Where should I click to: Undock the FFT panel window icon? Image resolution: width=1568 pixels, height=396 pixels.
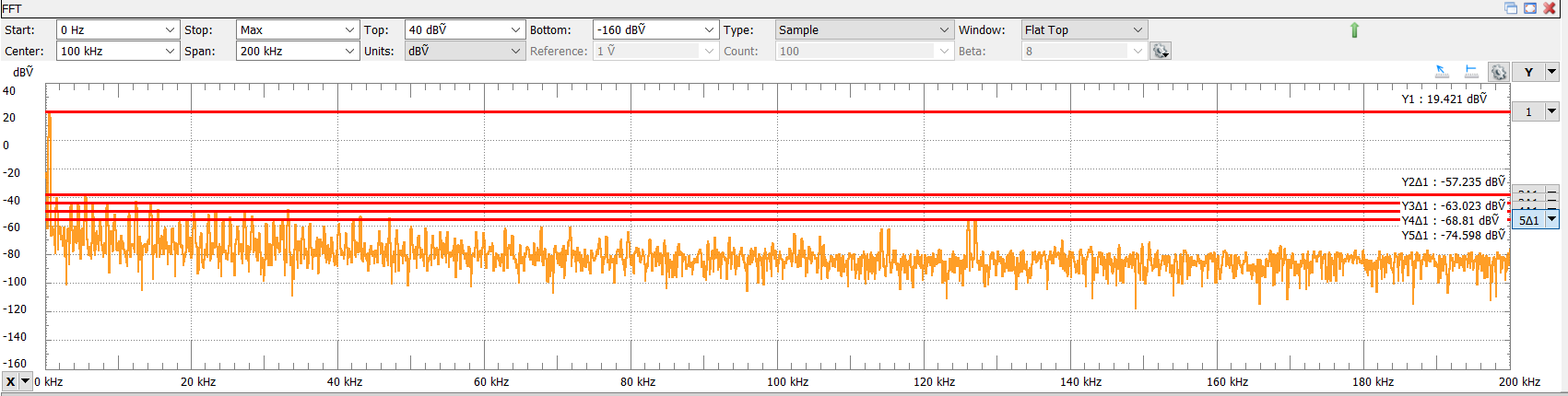point(1511,8)
